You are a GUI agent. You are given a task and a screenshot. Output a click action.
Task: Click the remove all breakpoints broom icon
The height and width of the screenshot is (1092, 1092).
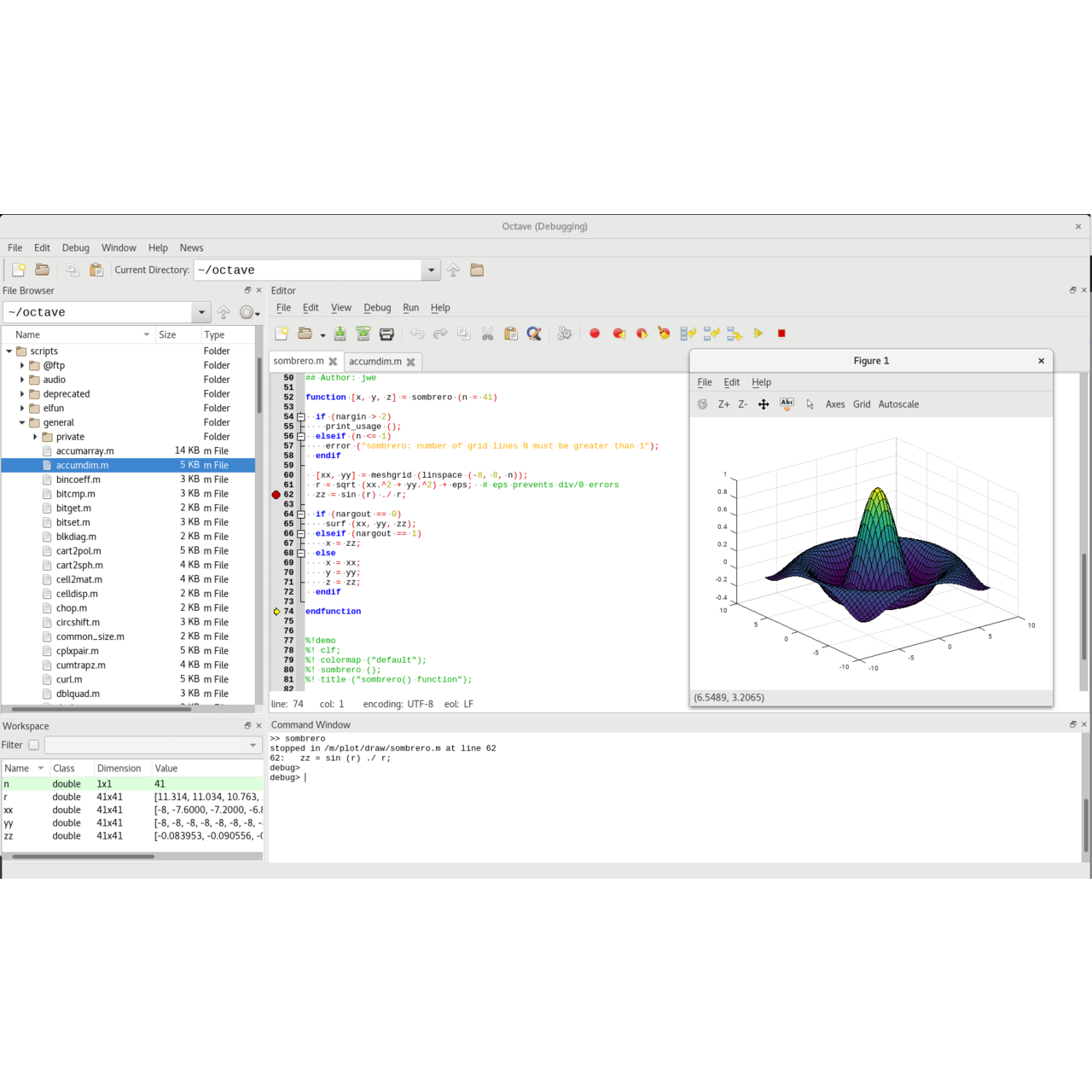point(664,334)
